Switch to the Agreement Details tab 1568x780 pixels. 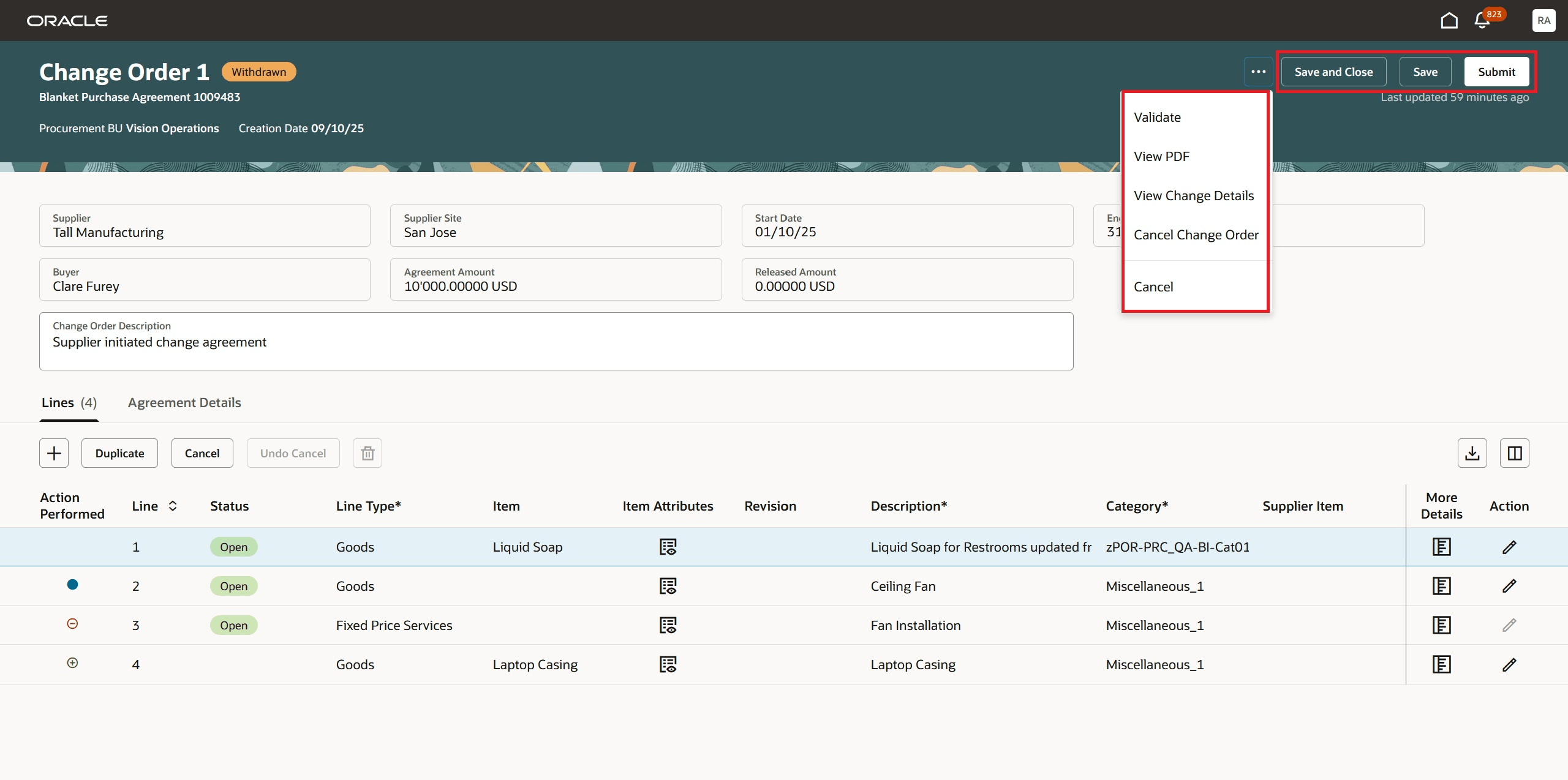pyautogui.click(x=184, y=402)
